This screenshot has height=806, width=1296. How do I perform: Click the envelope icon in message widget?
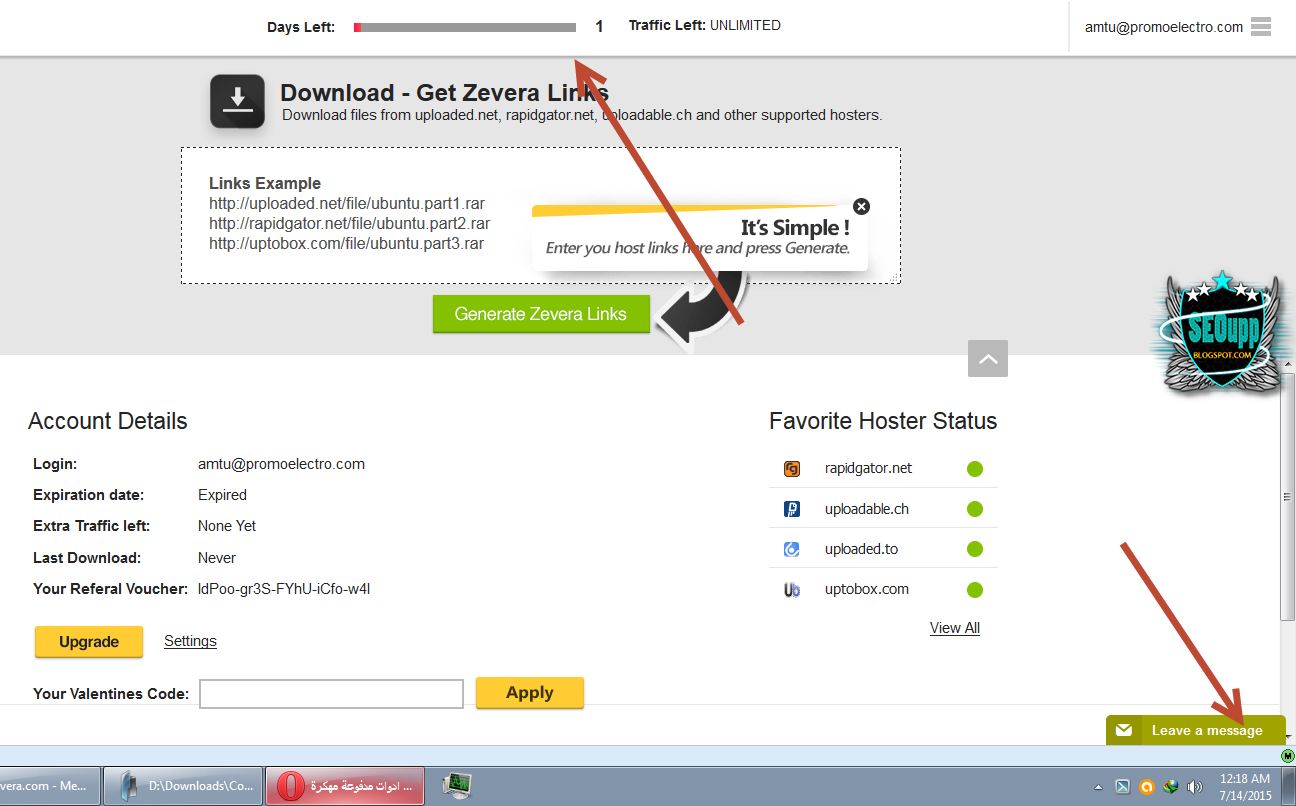(x=1124, y=730)
